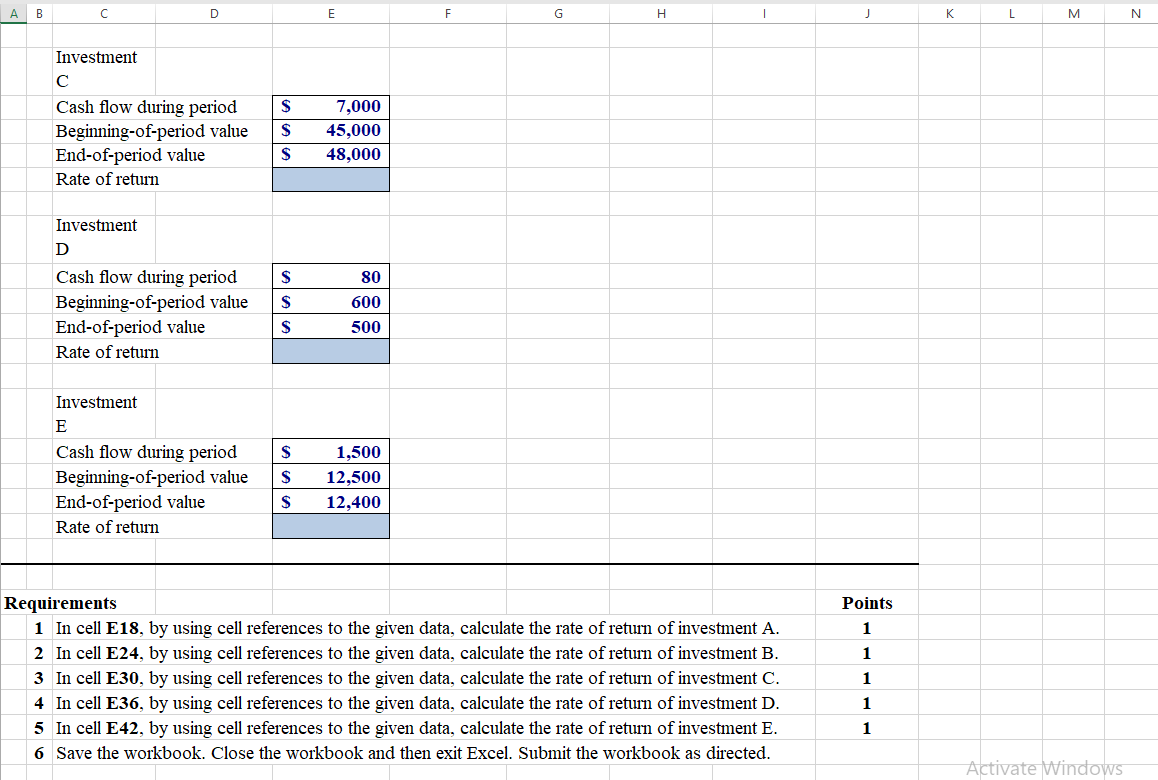Click the Investment C label cell
Screen dimensions: 1158x780
coord(103,69)
